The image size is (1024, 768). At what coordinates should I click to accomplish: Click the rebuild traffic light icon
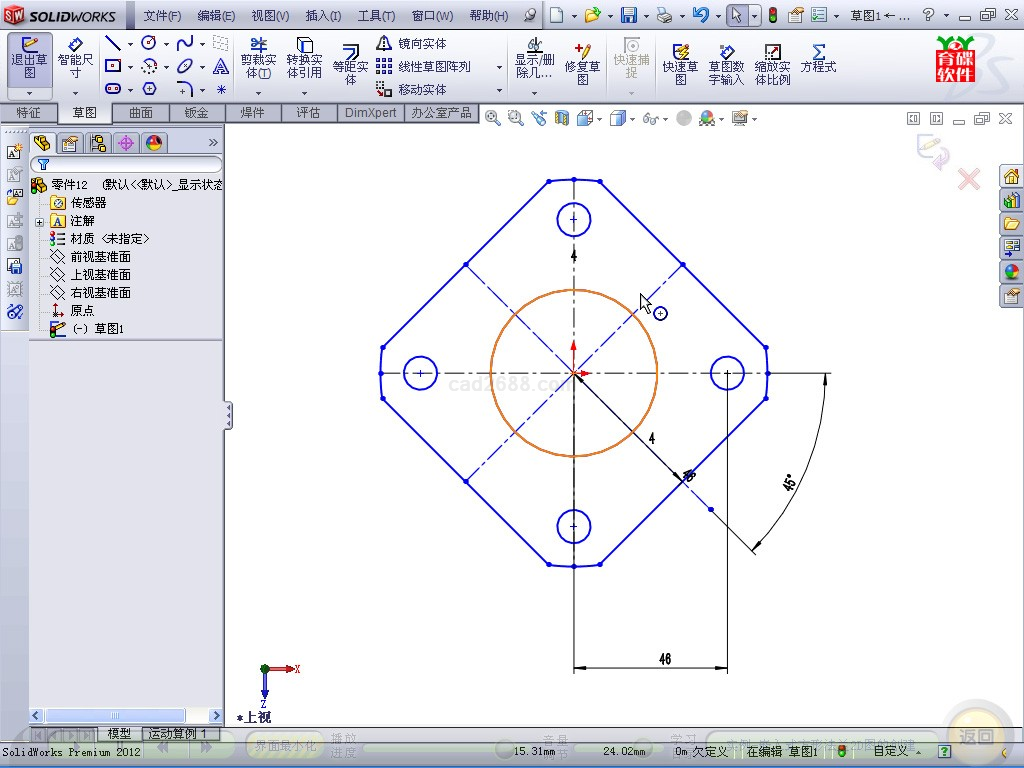pyautogui.click(x=773, y=15)
